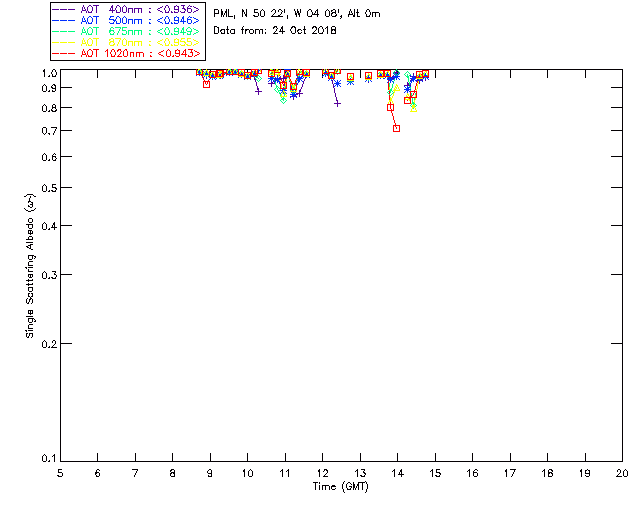
Task: Click the AOT 675nm legend entry
Action: 127,31
